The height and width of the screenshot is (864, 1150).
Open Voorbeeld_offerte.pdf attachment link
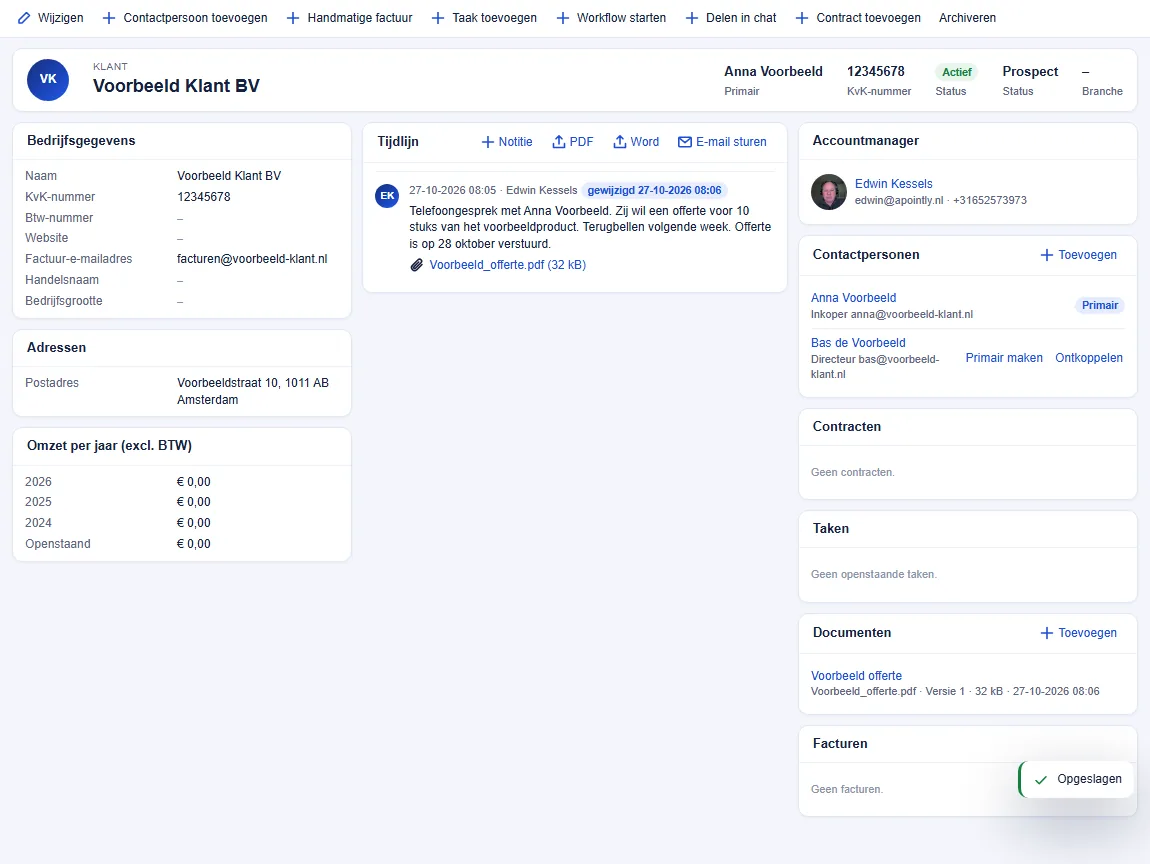coord(508,265)
